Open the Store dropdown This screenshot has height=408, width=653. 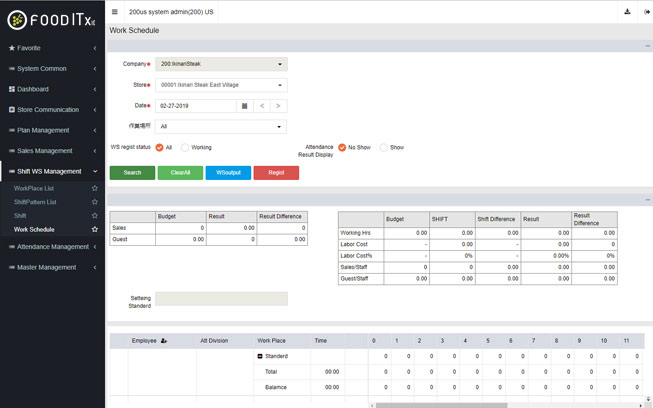click(220, 85)
